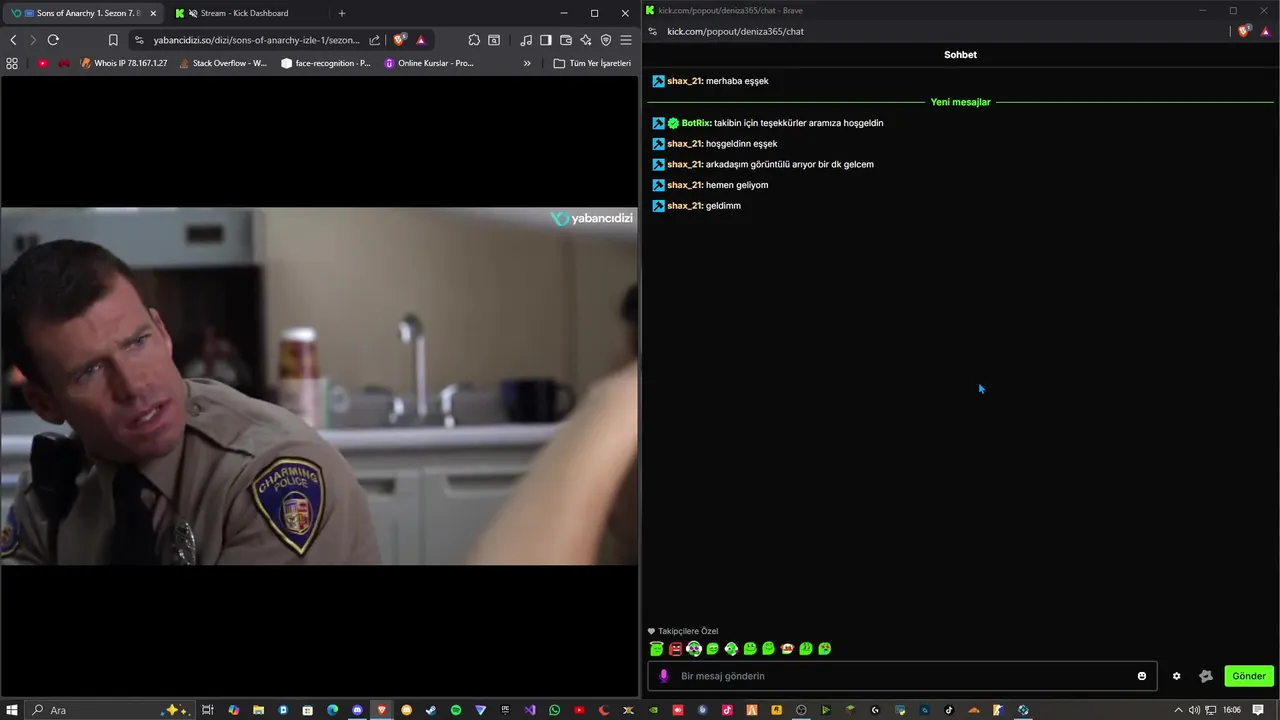Open WhatsApp from taskbar
Viewport: 1280px width, 720px height.
(x=555, y=710)
